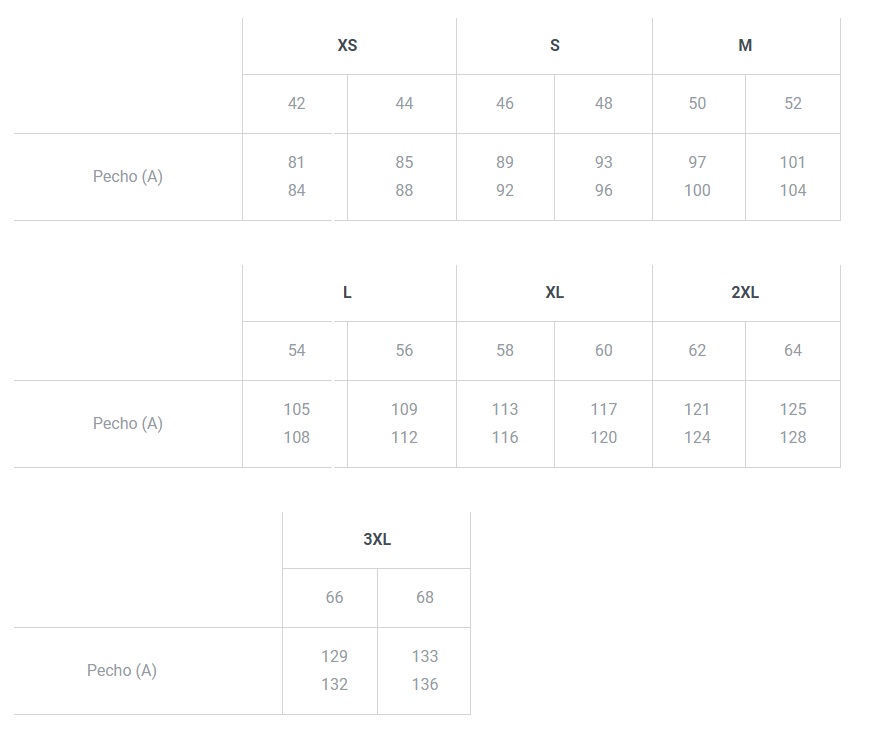The width and height of the screenshot is (870, 730).
Task: Select numeric size 68 cell
Action: click(x=425, y=597)
